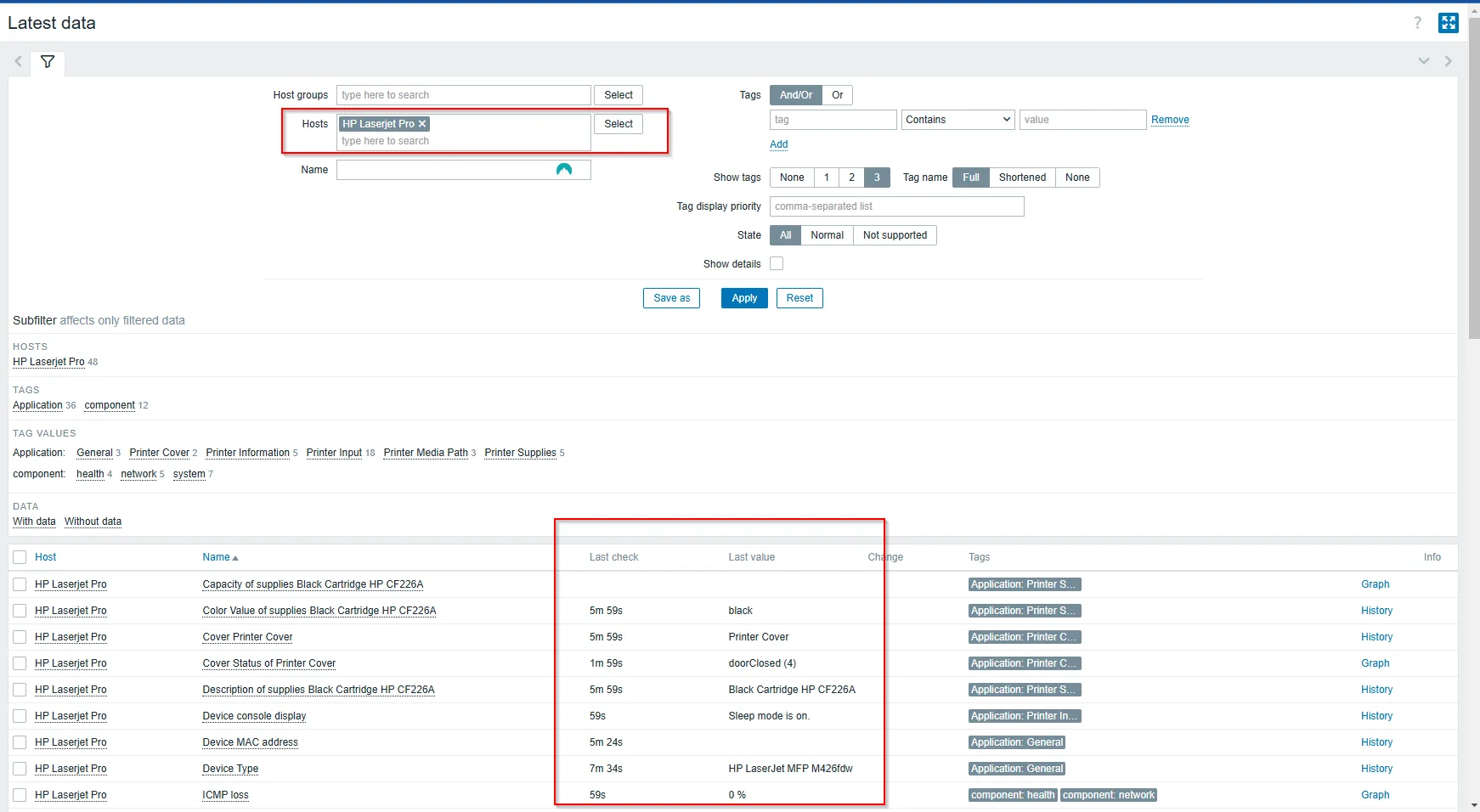
Task: Filter by component health tag value
Action: coord(90,474)
